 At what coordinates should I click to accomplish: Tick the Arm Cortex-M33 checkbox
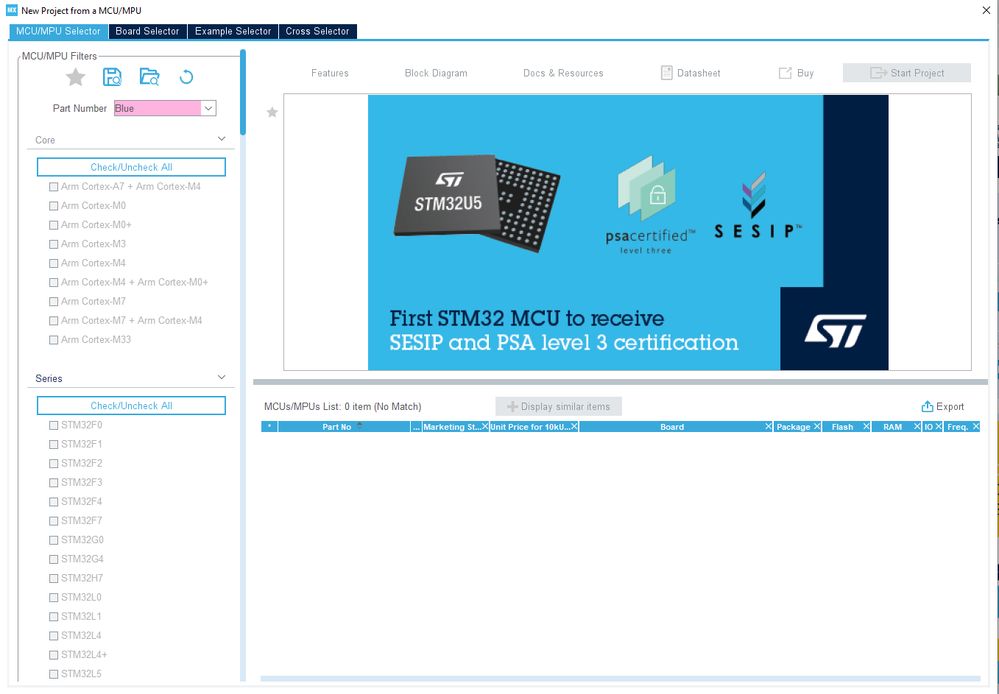click(x=54, y=340)
